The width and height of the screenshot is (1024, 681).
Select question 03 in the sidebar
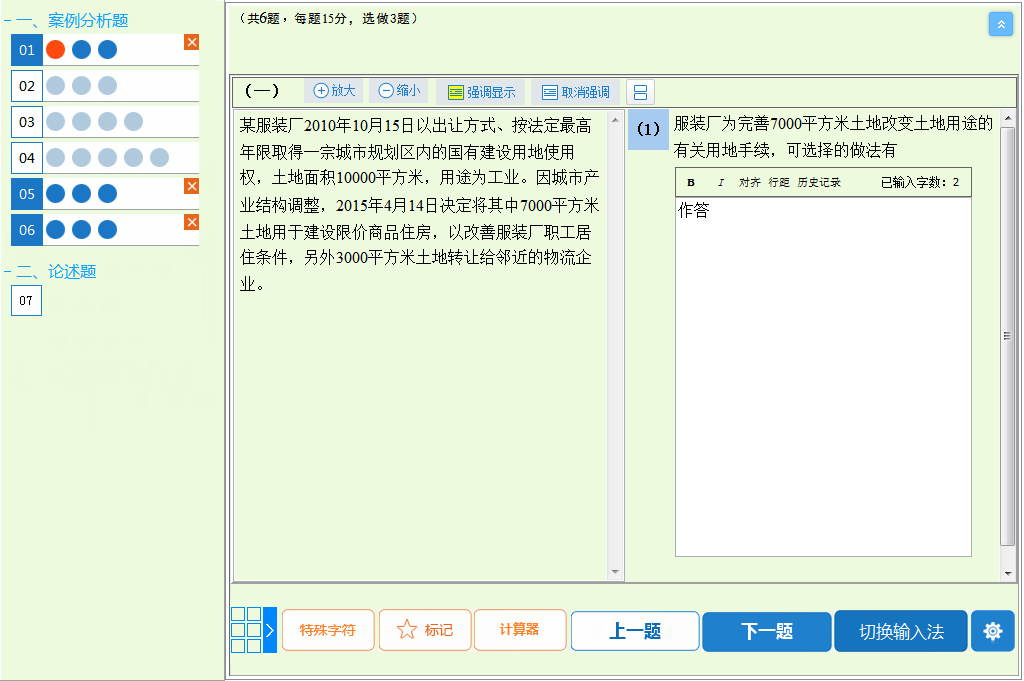click(25, 121)
